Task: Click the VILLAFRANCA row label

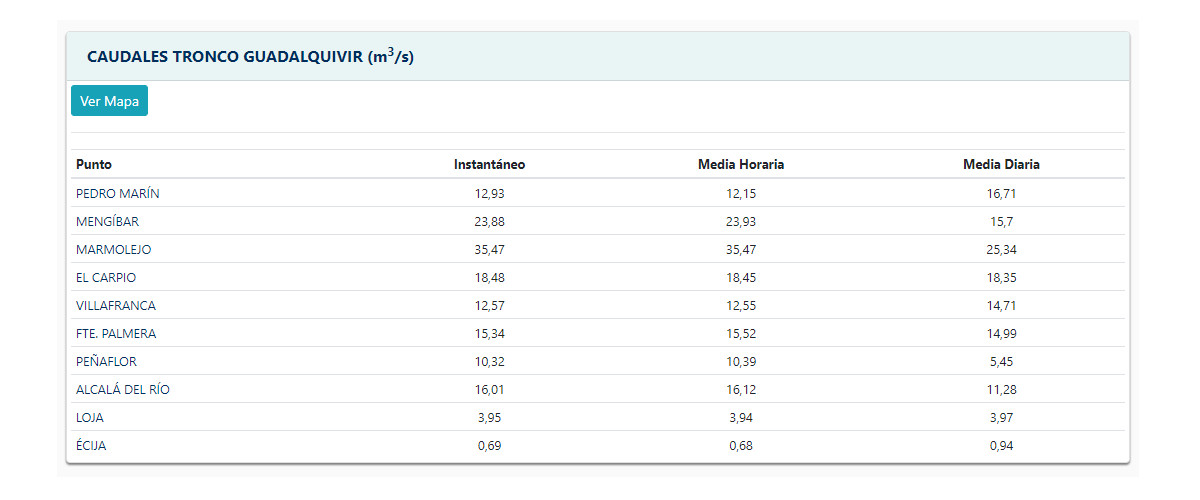Action: pyautogui.click(x=116, y=305)
